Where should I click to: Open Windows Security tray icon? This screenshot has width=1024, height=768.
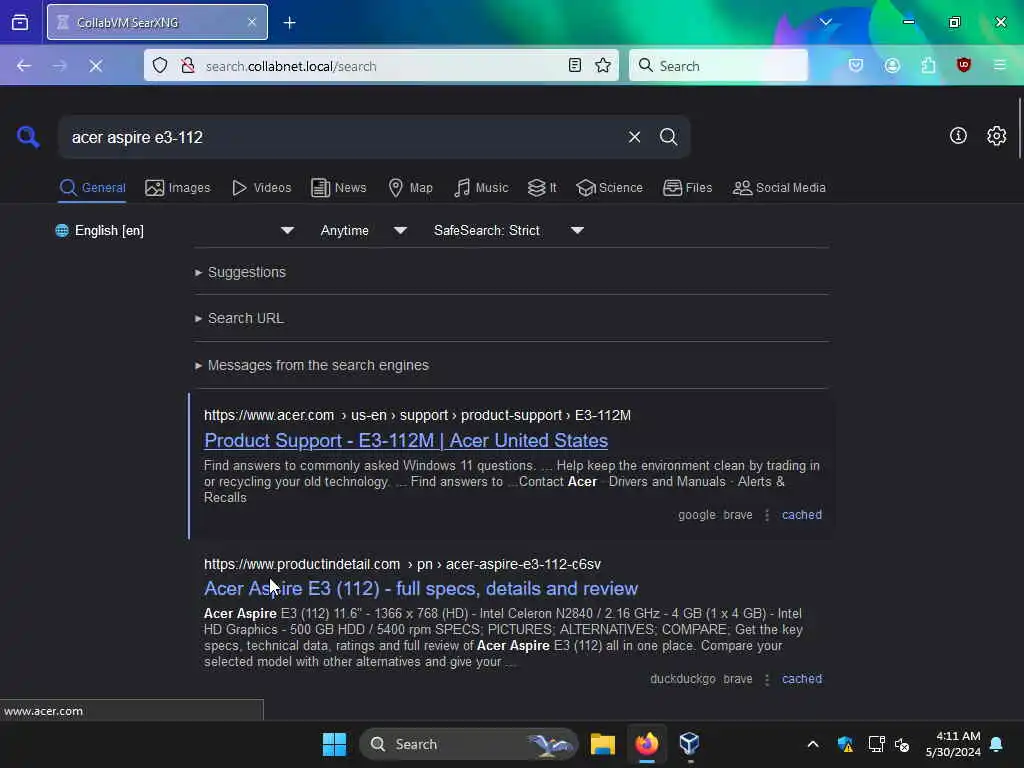tap(845, 744)
